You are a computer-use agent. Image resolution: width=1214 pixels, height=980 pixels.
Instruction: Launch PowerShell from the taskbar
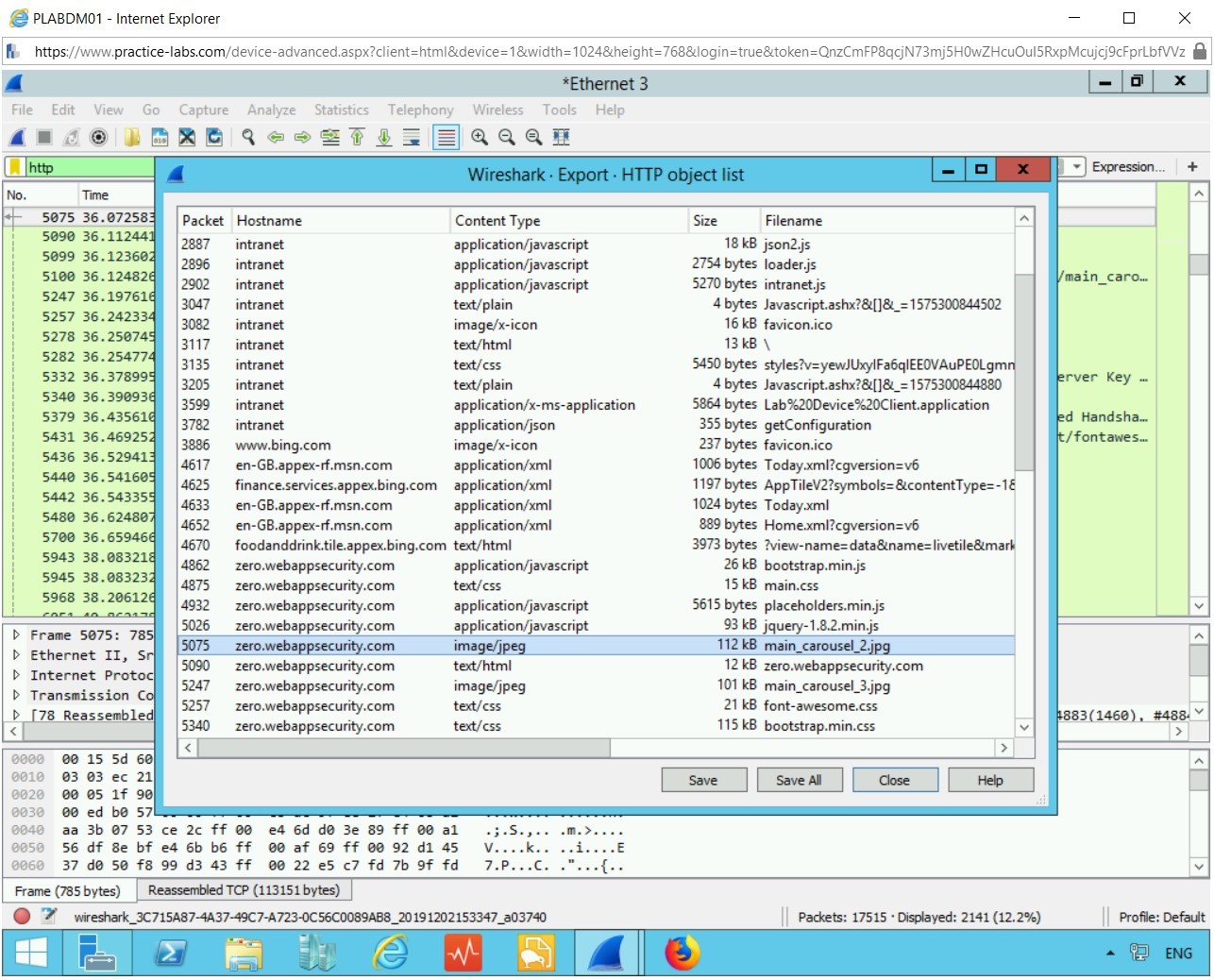170,954
